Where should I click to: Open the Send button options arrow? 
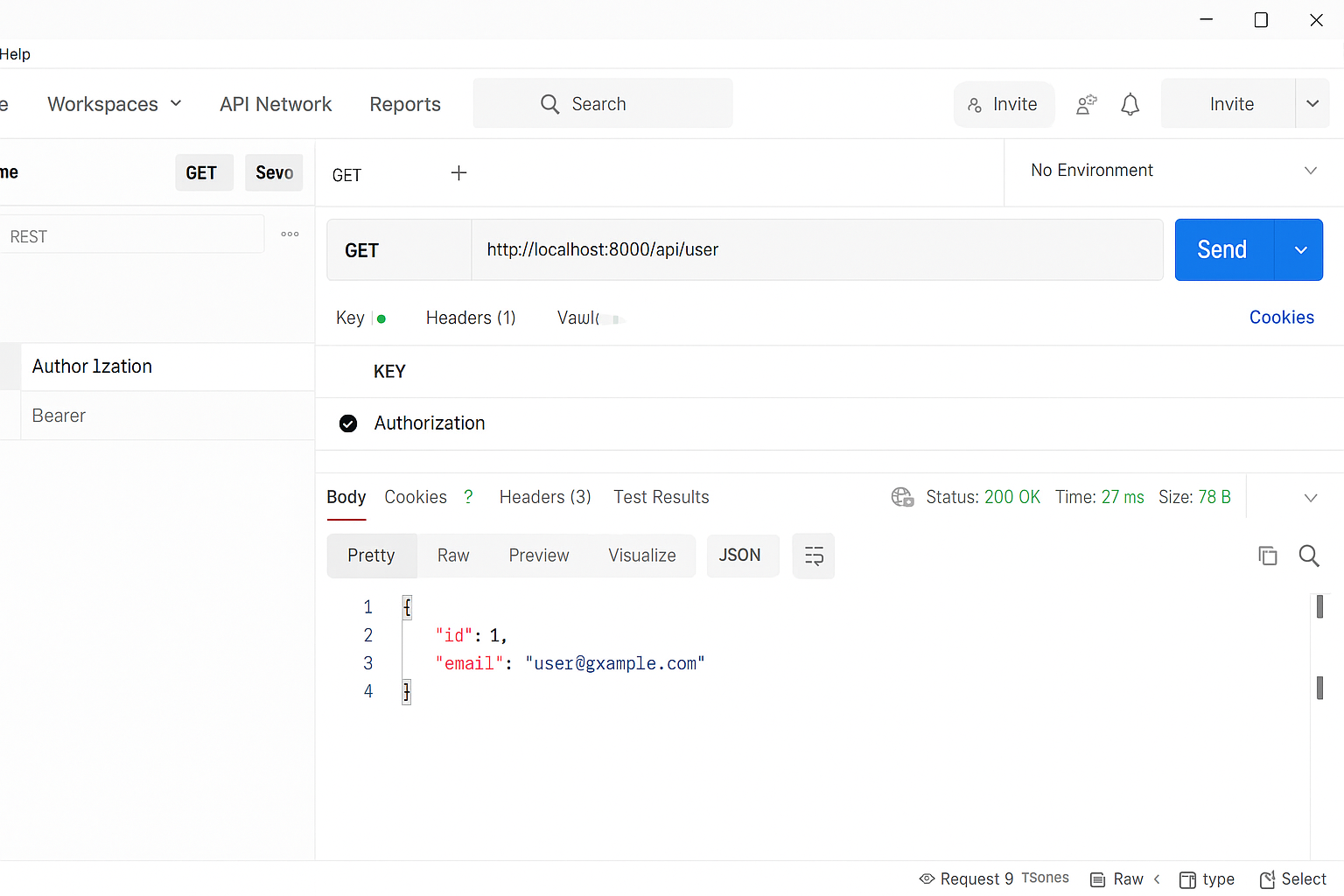pyautogui.click(x=1299, y=249)
